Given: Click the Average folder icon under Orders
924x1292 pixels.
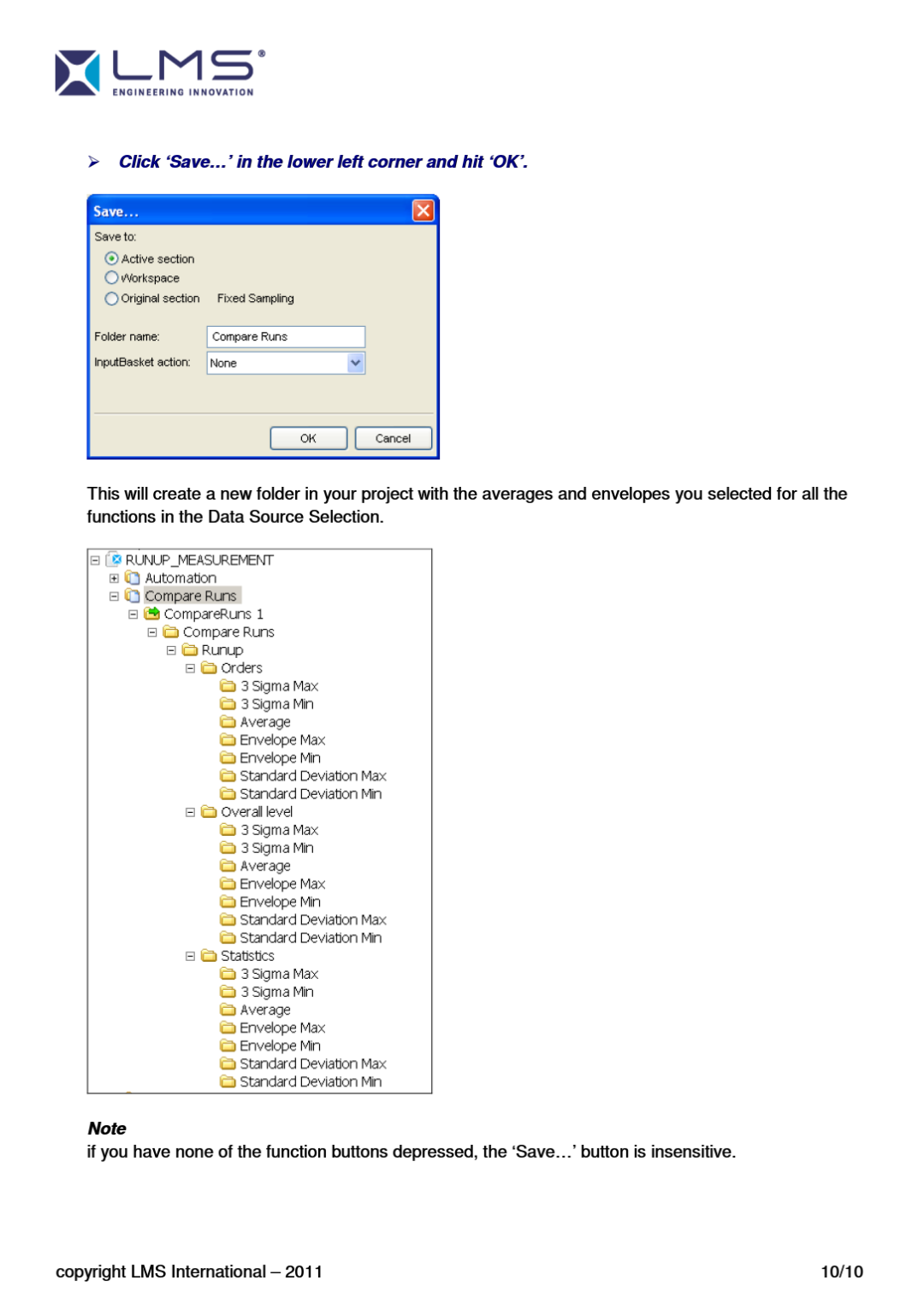Looking at the screenshot, I should [x=228, y=721].
